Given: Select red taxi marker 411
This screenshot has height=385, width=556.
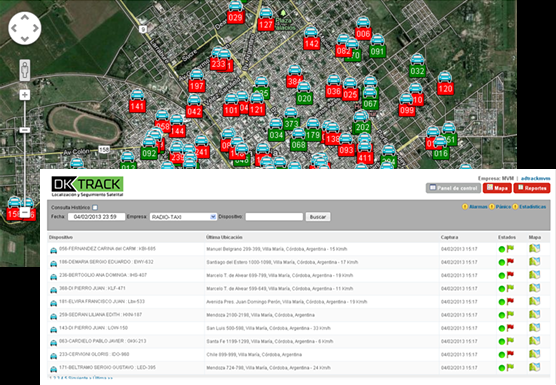Looking at the screenshot, I should [365, 152].
